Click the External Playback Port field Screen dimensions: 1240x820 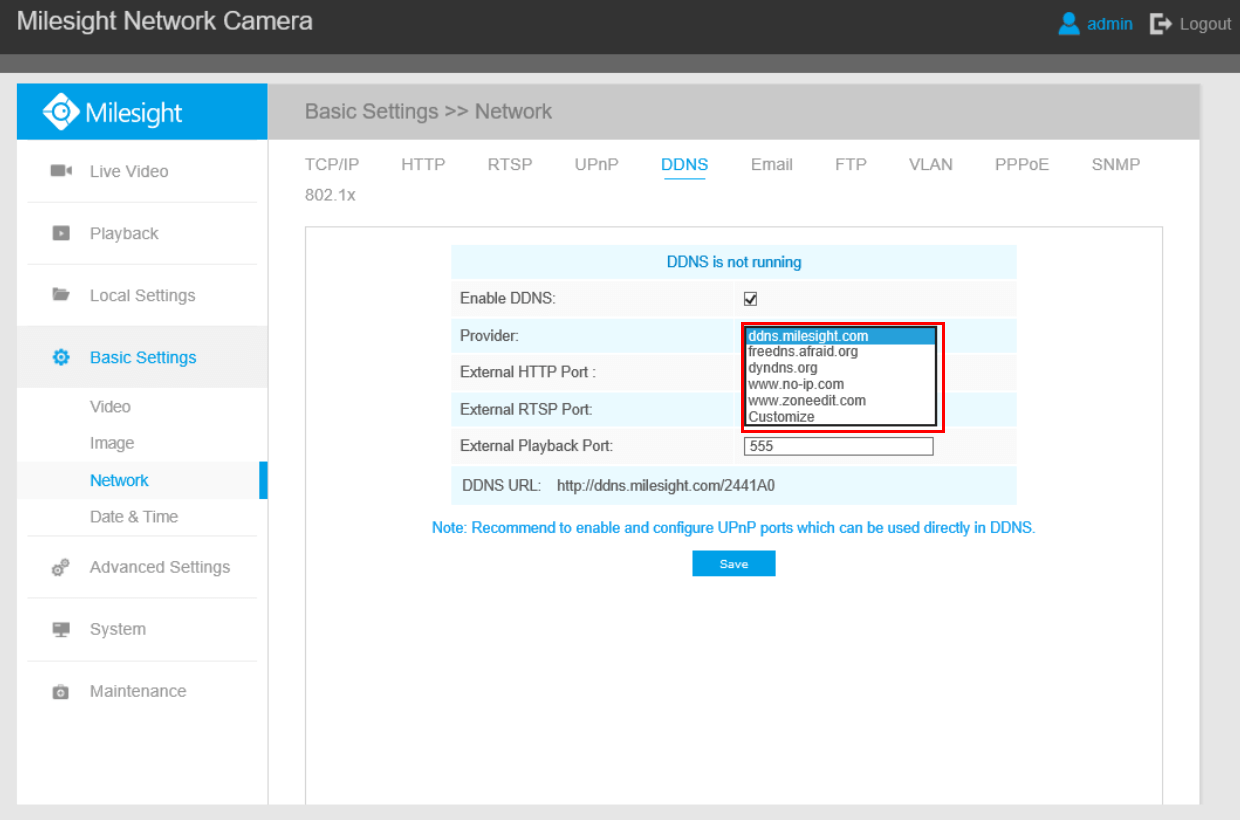838,446
